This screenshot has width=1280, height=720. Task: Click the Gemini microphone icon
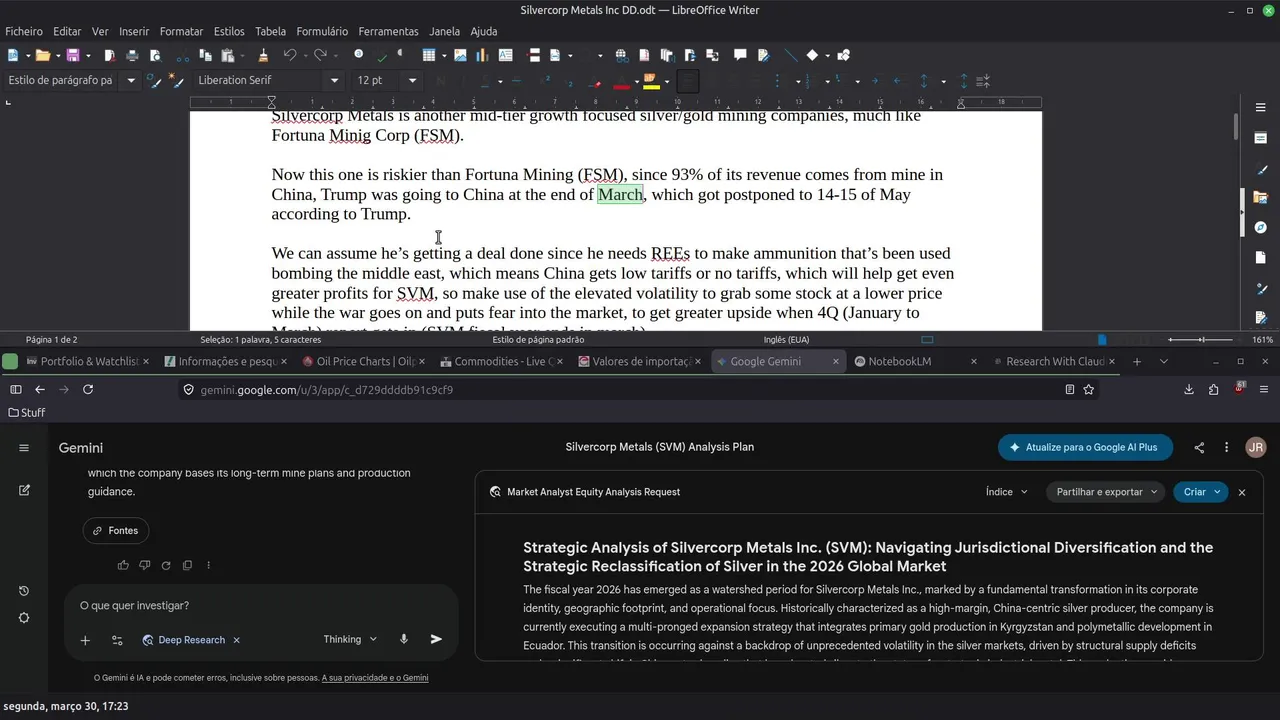(404, 639)
